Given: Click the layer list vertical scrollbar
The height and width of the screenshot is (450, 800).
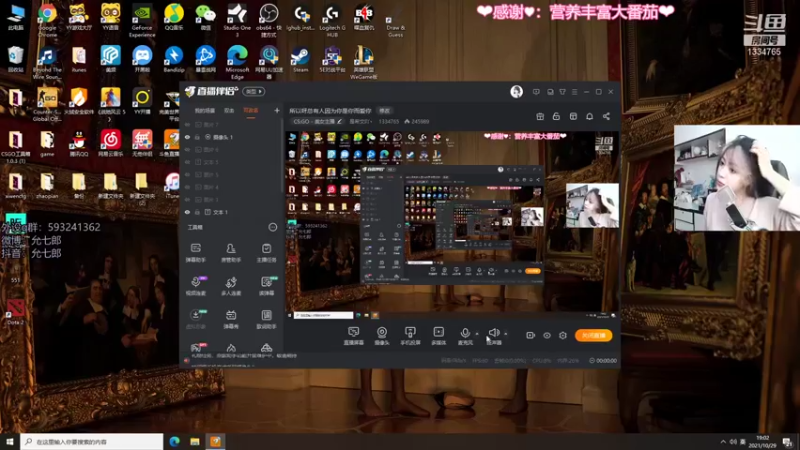Looking at the screenshot, I should pyautogui.click(x=282, y=156).
